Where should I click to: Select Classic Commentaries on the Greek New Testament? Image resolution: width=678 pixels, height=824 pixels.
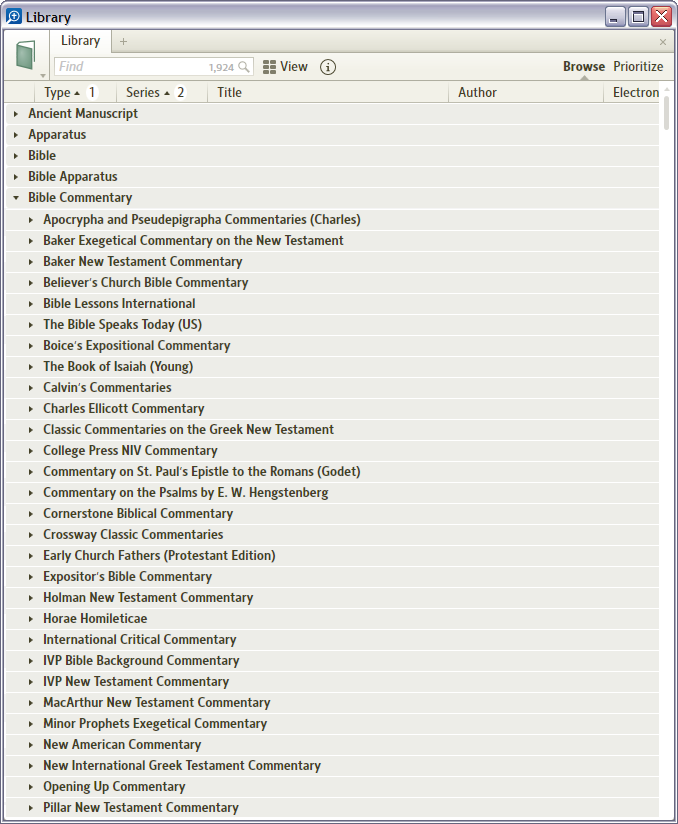pos(332,429)
